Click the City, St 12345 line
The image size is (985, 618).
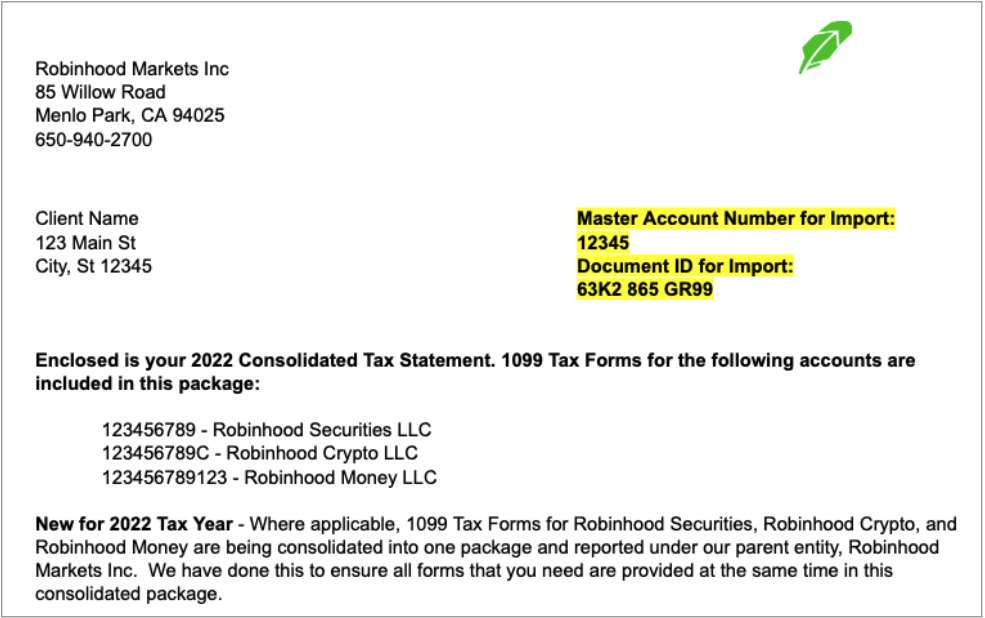point(94,267)
